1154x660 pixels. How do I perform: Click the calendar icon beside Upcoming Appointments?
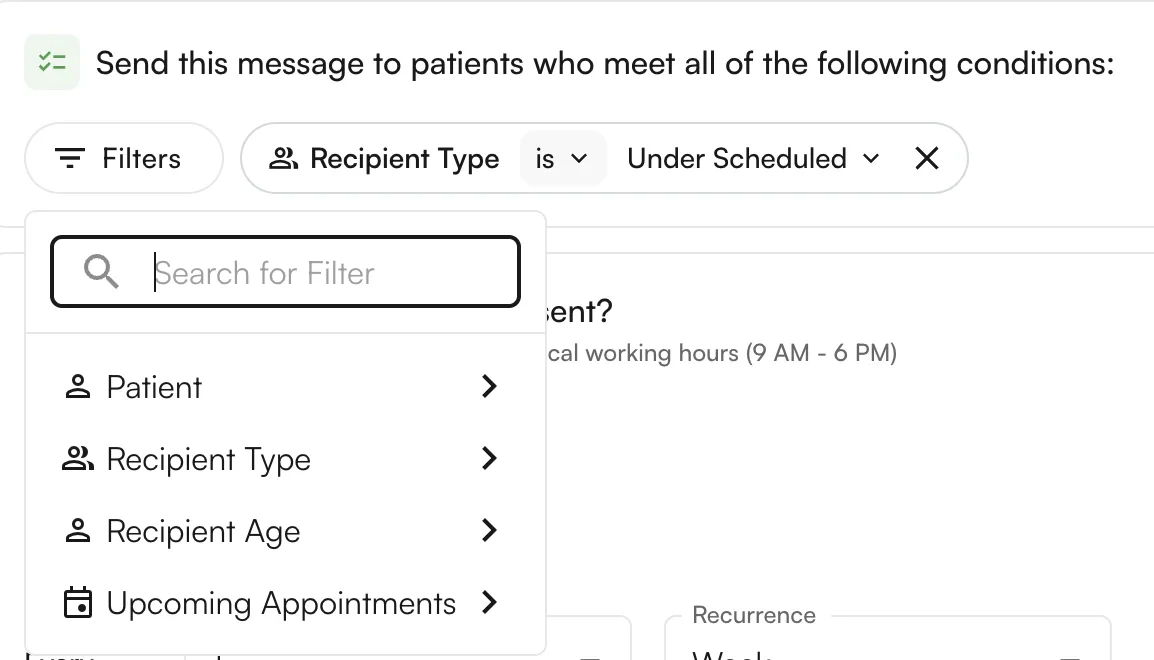[x=77, y=603]
